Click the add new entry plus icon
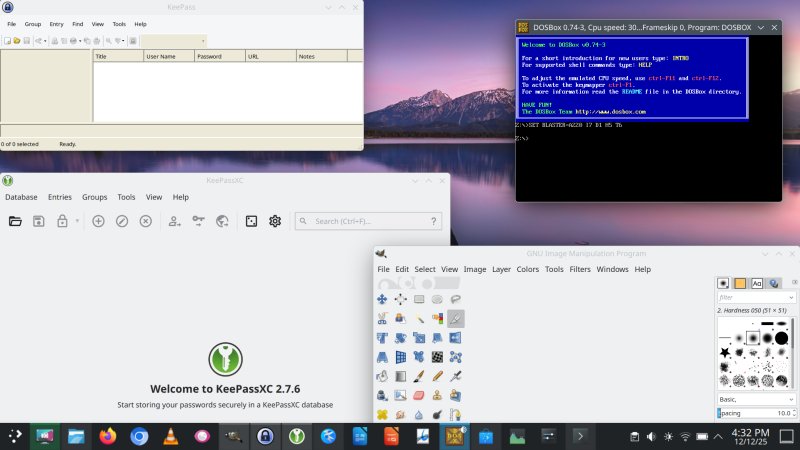This screenshot has height=450, width=800. (x=98, y=221)
